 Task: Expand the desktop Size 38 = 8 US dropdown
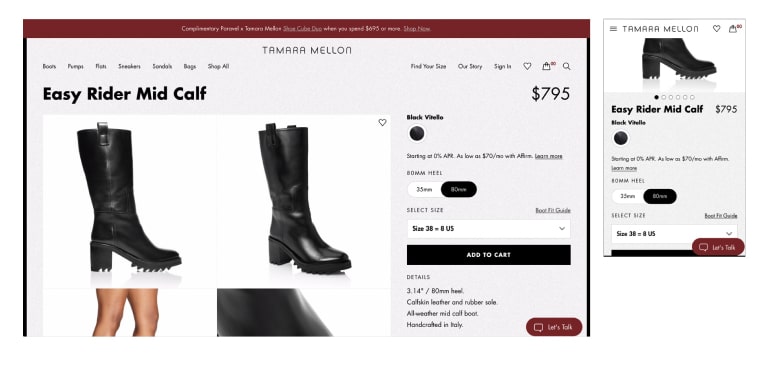(488, 229)
